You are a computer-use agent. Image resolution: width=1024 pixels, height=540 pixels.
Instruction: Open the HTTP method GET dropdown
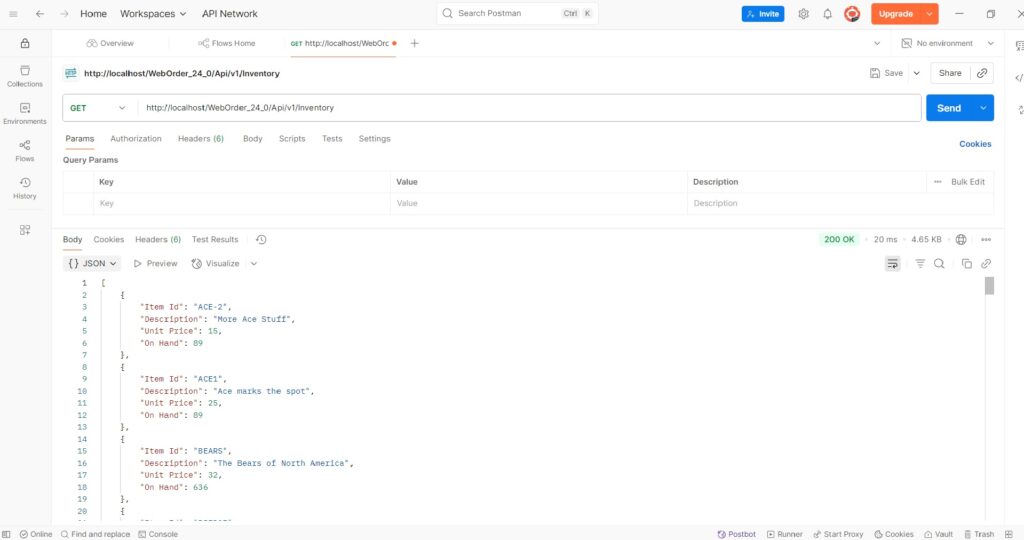[x=98, y=108]
